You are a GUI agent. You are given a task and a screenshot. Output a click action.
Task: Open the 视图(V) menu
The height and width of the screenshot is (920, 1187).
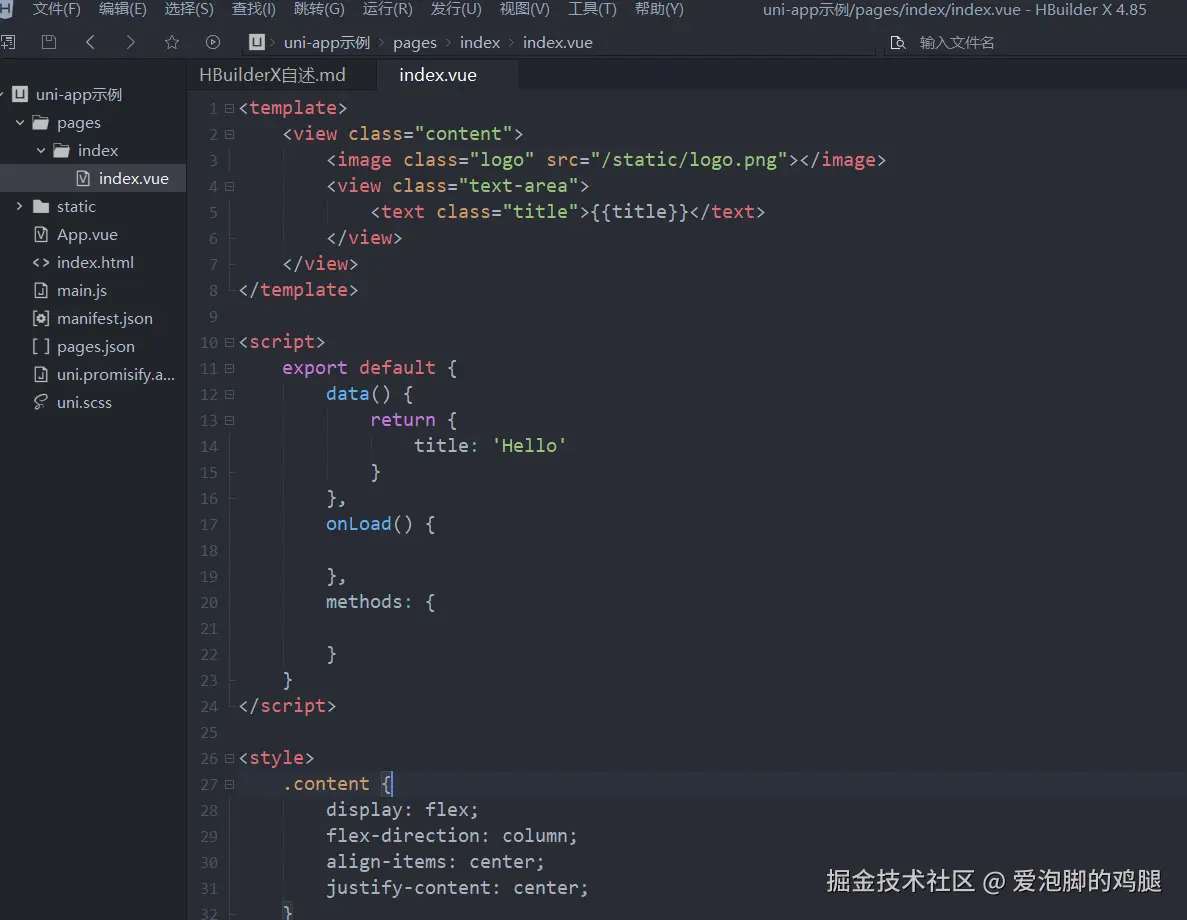[525, 9]
